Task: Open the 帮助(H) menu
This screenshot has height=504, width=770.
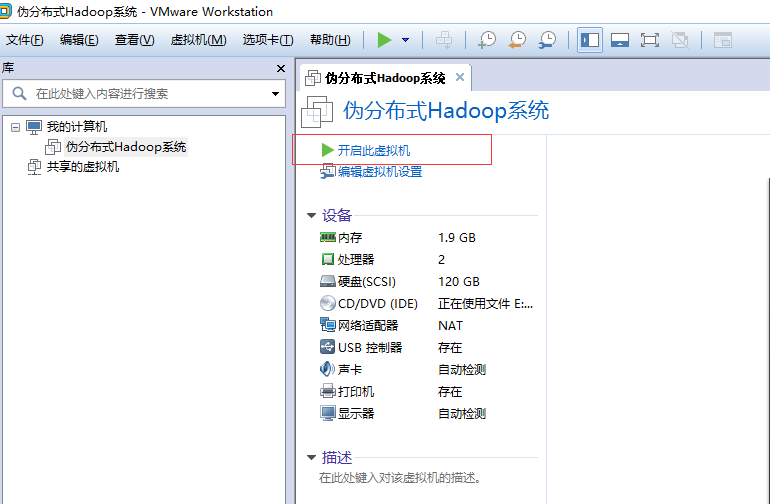Action: coord(330,40)
